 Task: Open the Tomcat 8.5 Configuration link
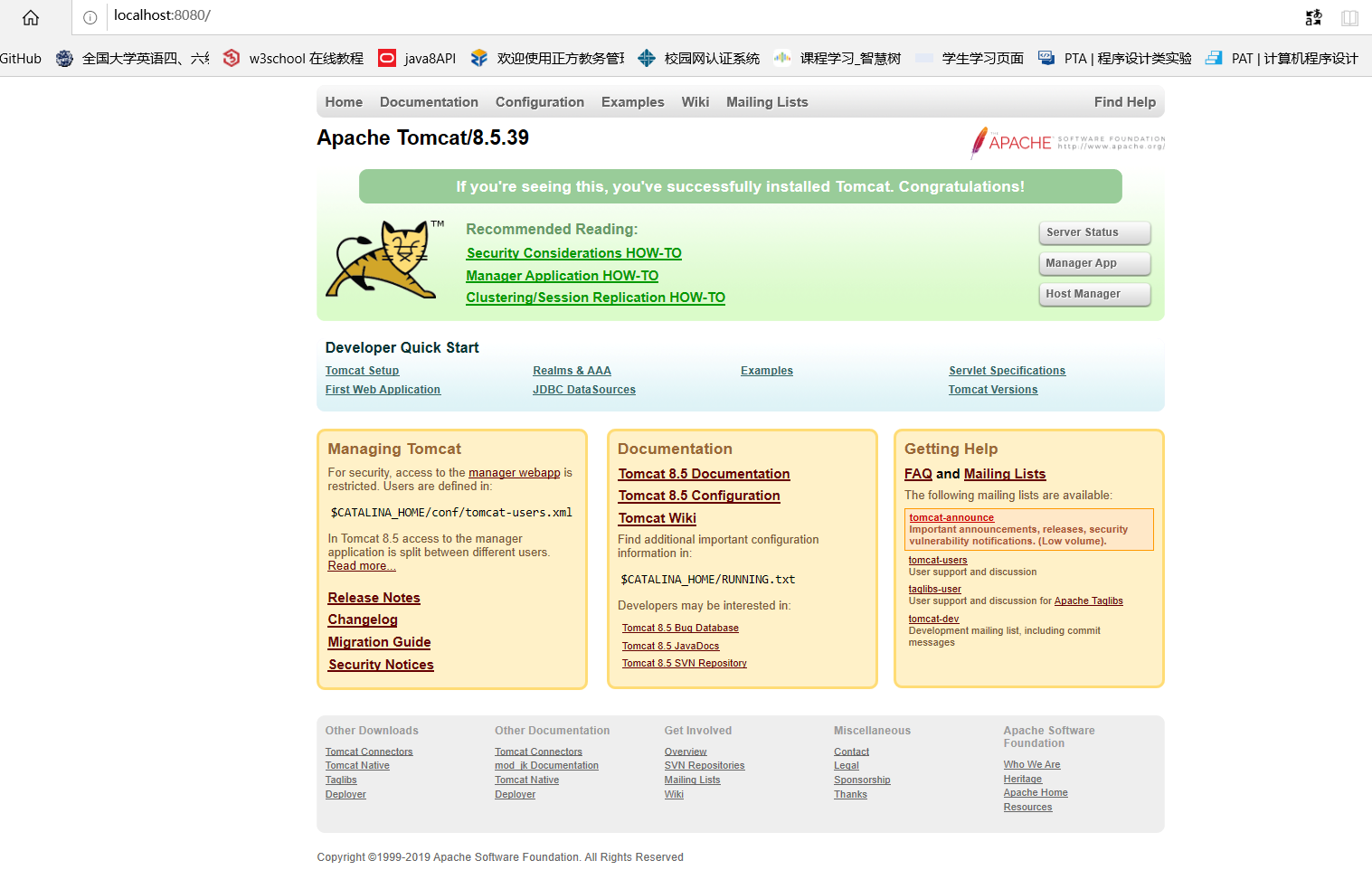pyautogui.click(x=699, y=496)
